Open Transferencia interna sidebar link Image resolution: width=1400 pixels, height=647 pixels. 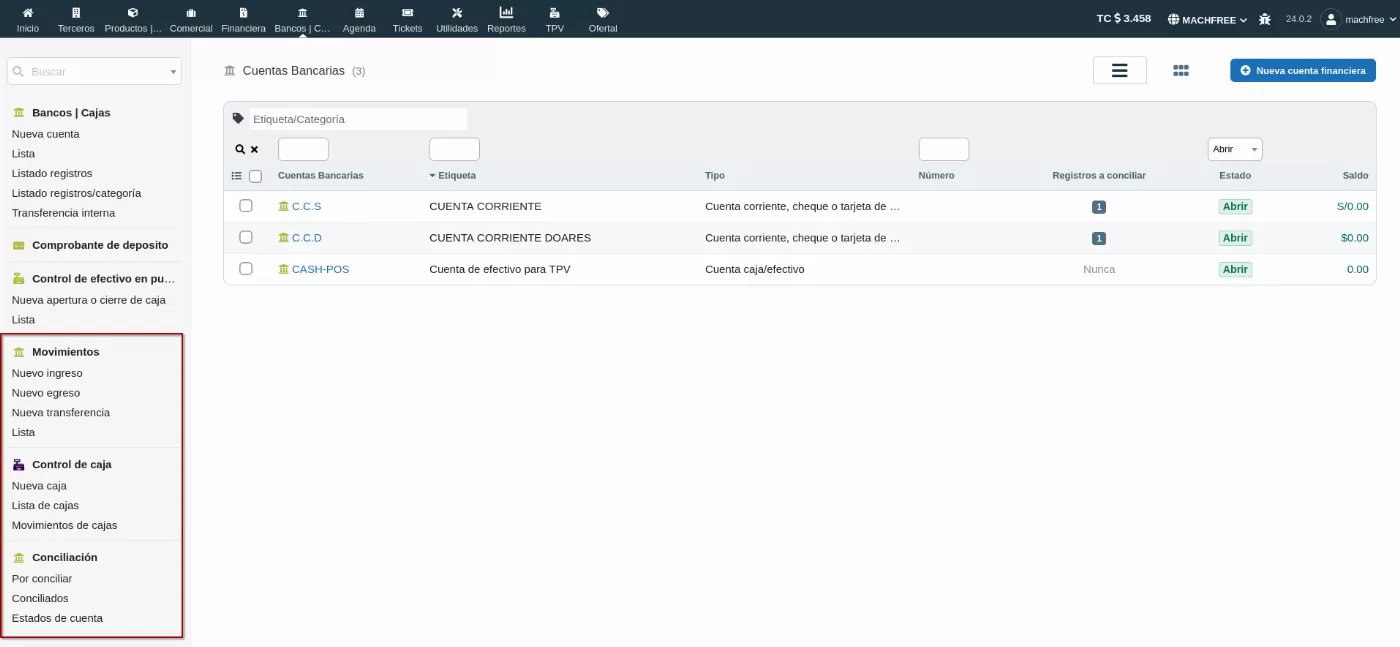click(63, 213)
